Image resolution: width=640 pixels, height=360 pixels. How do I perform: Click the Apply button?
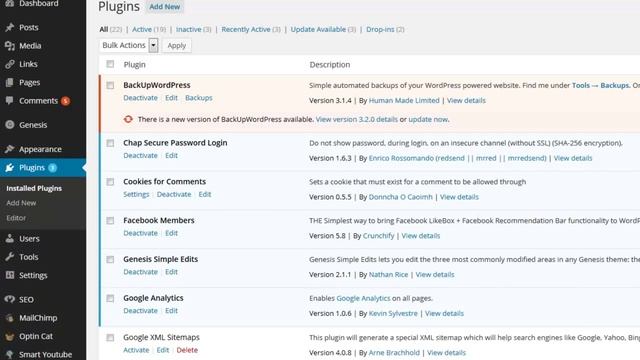[x=177, y=45]
